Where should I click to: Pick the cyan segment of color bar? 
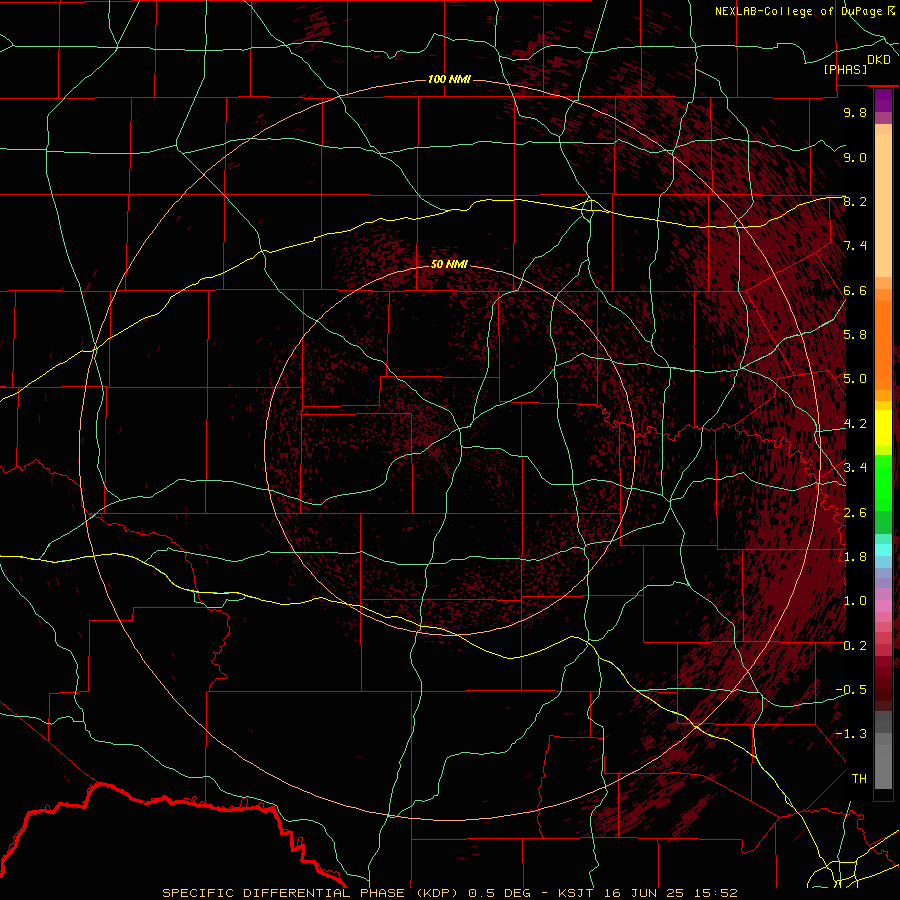883,550
